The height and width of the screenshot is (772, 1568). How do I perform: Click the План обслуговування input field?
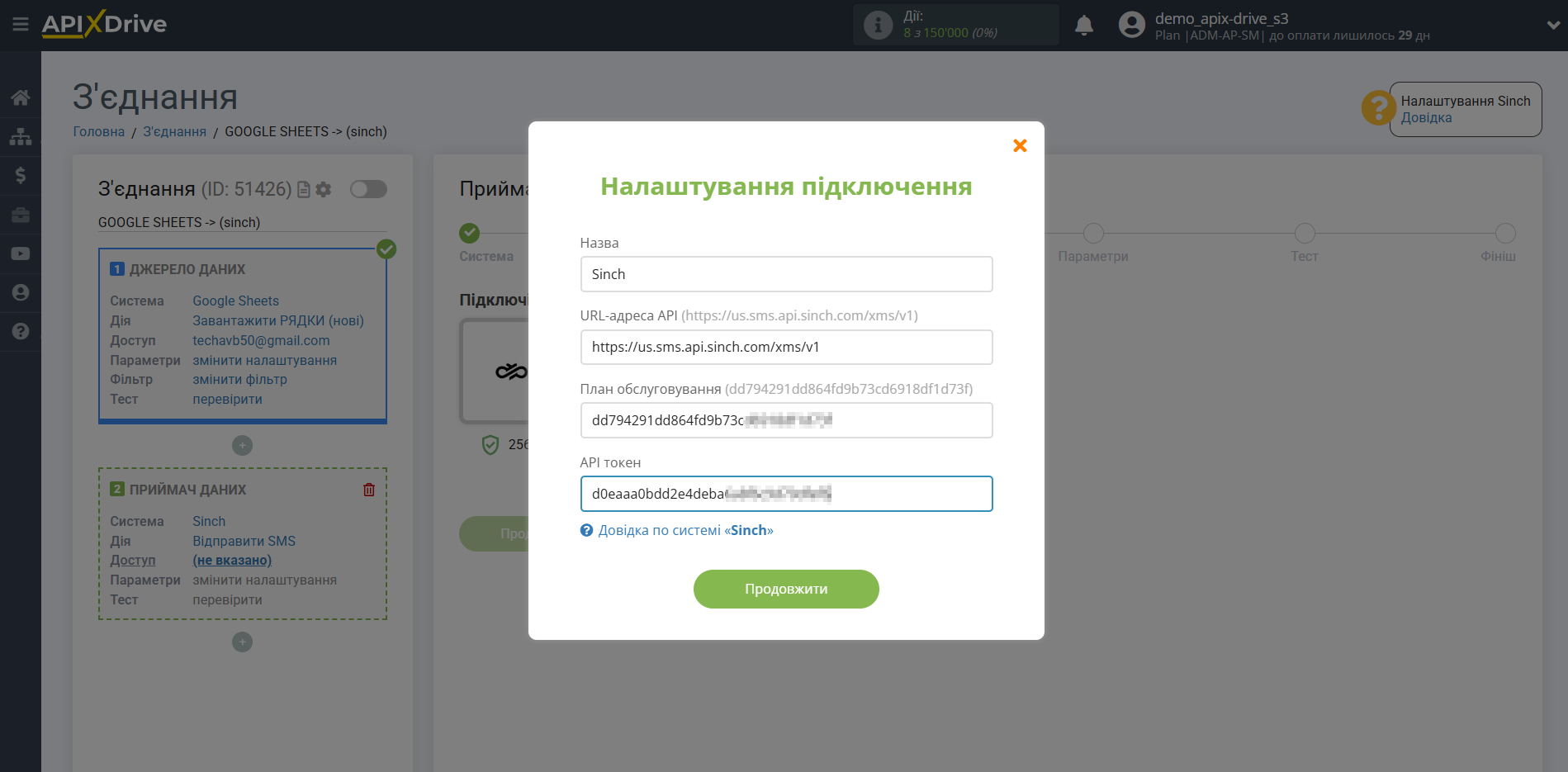click(786, 420)
